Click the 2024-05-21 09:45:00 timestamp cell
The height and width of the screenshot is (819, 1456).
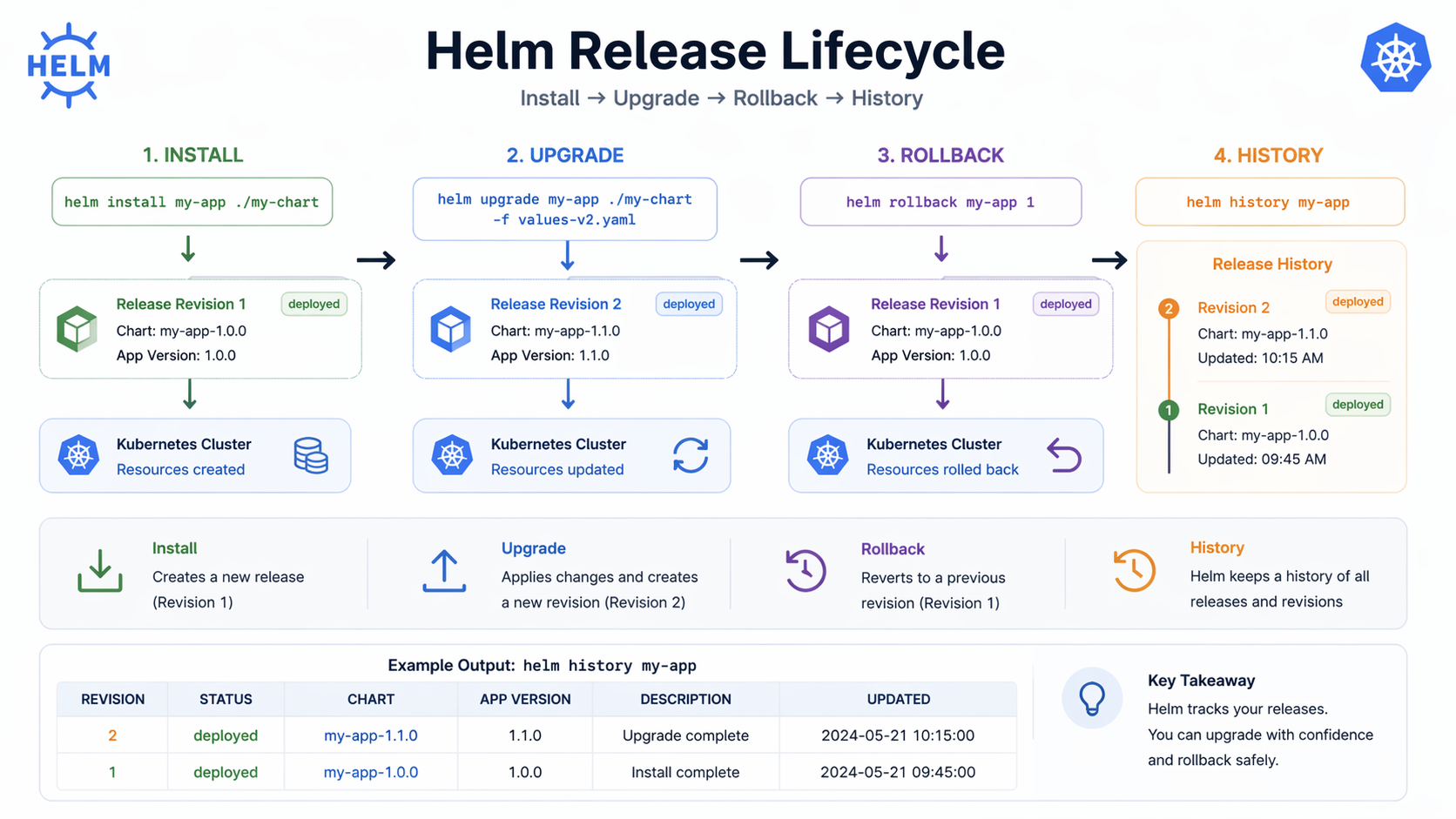pyautogui.click(x=898, y=772)
